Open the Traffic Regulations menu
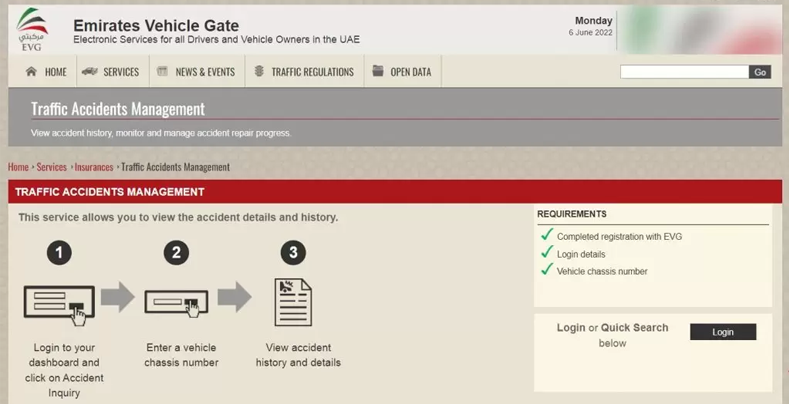The height and width of the screenshot is (404, 789). (312, 72)
